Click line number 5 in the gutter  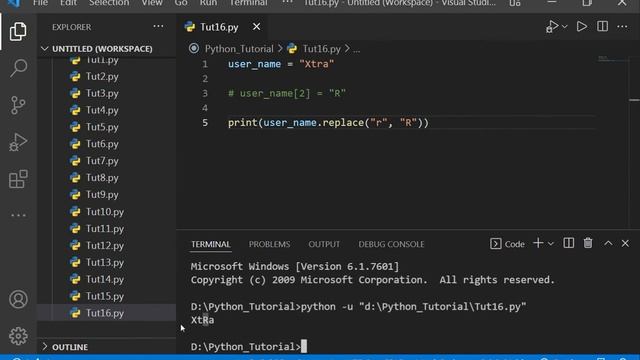point(205,122)
